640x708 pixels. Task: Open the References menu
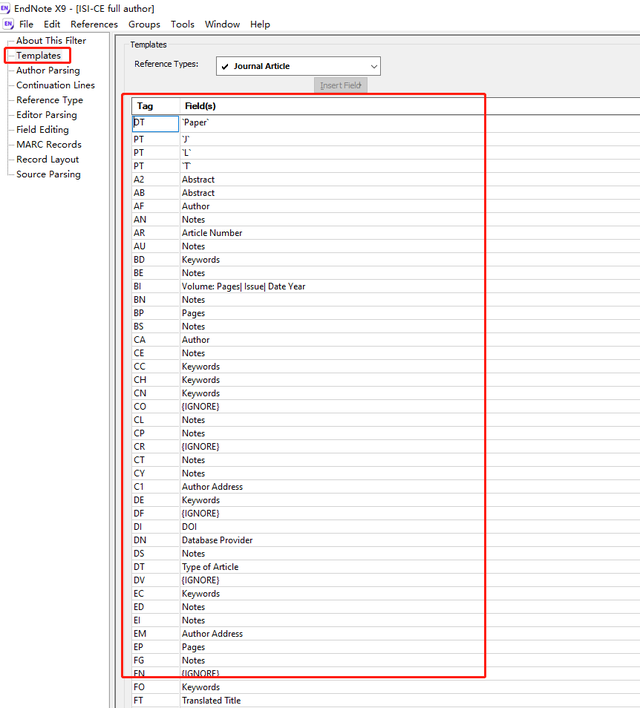tap(94, 24)
